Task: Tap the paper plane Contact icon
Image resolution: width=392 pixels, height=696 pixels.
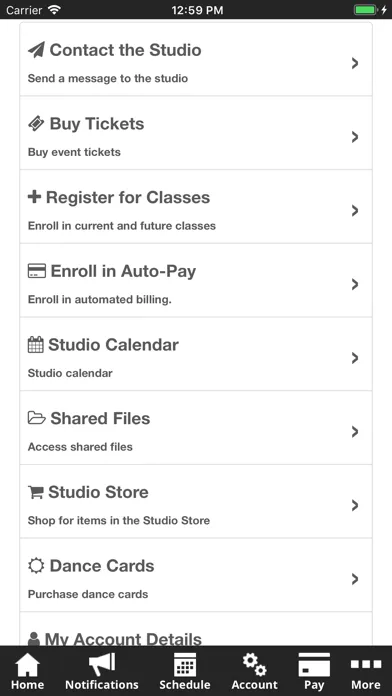Action: pyautogui.click(x=36, y=50)
